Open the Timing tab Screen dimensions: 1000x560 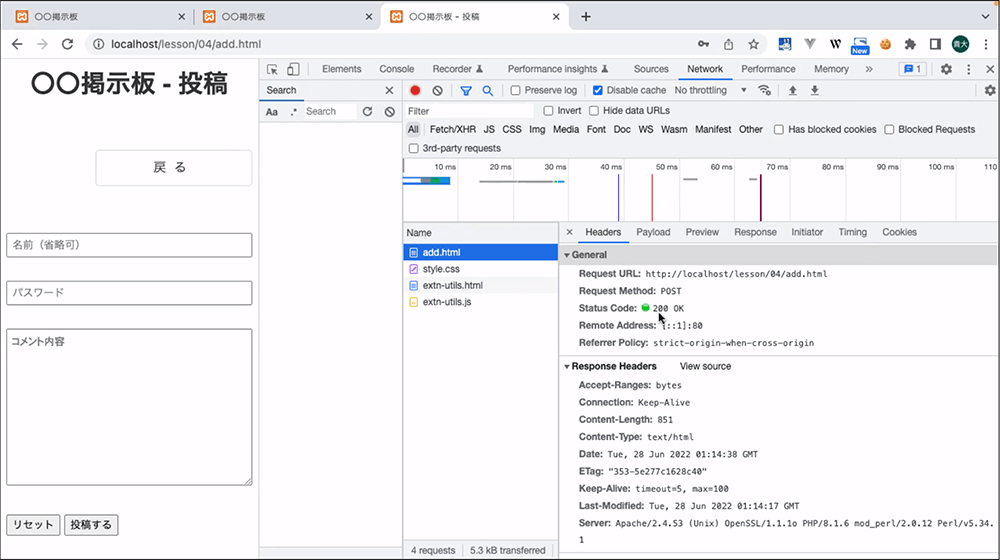(853, 232)
